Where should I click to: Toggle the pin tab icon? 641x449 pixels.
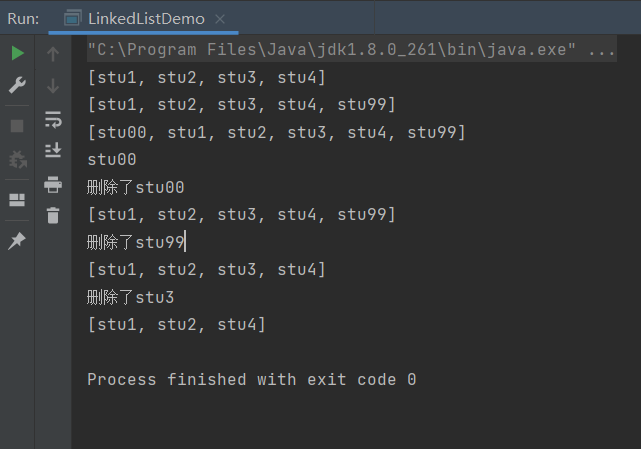(17, 240)
